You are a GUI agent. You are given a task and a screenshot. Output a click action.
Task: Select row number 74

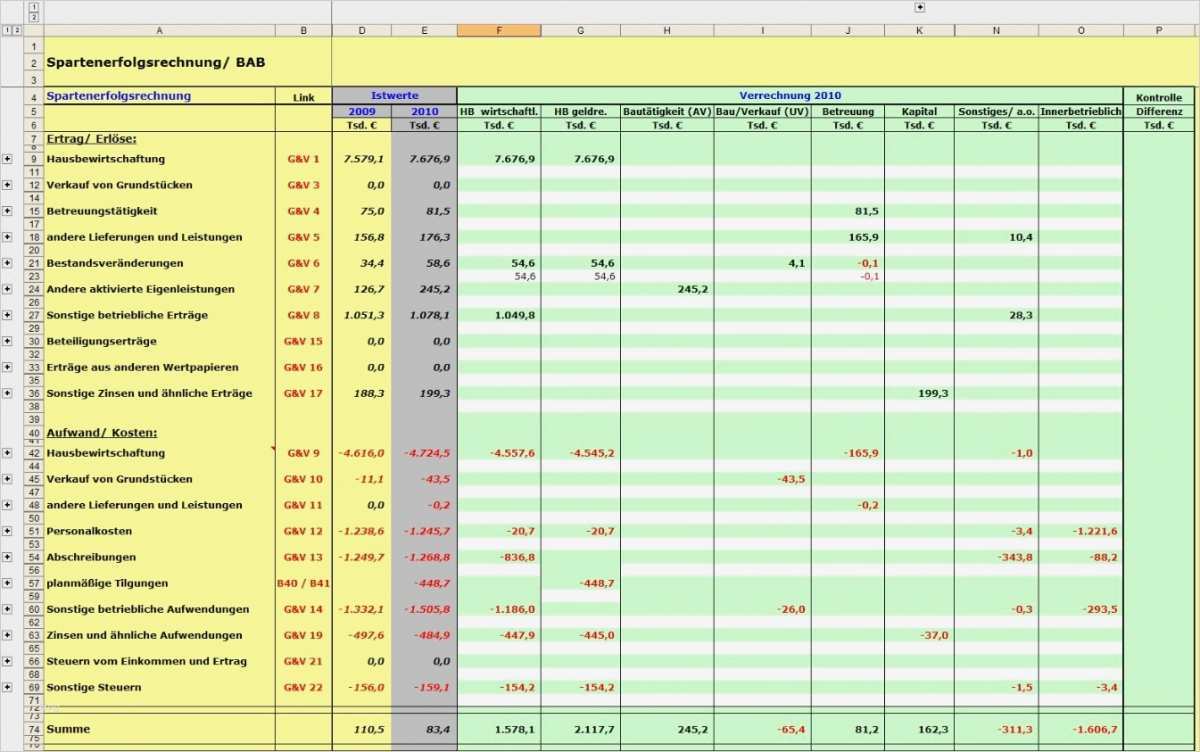pyautogui.click(x=33, y=729)
